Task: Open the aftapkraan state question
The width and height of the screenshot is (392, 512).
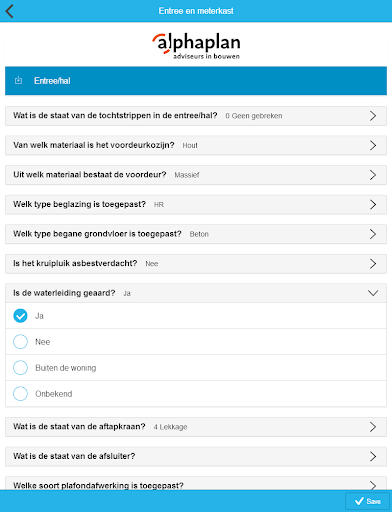Action: coord(196,427)
